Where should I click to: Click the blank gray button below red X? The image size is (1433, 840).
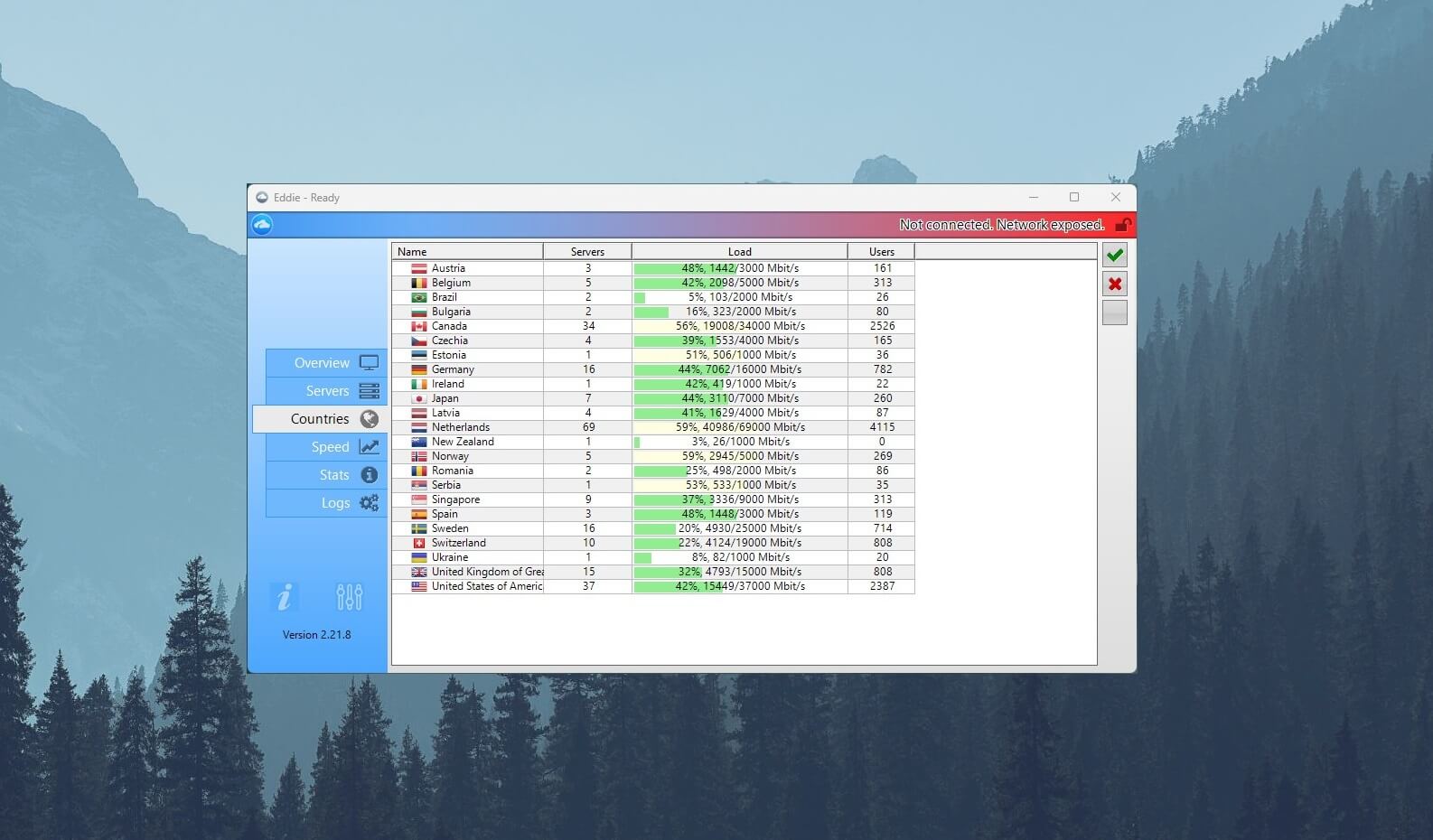pos(1115,313)
